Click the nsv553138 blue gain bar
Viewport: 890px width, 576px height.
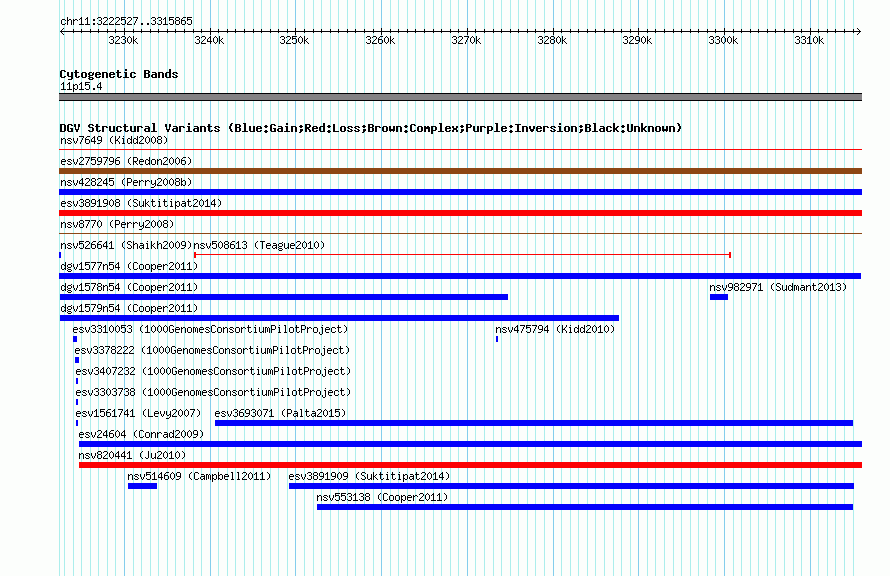[585, 507]
